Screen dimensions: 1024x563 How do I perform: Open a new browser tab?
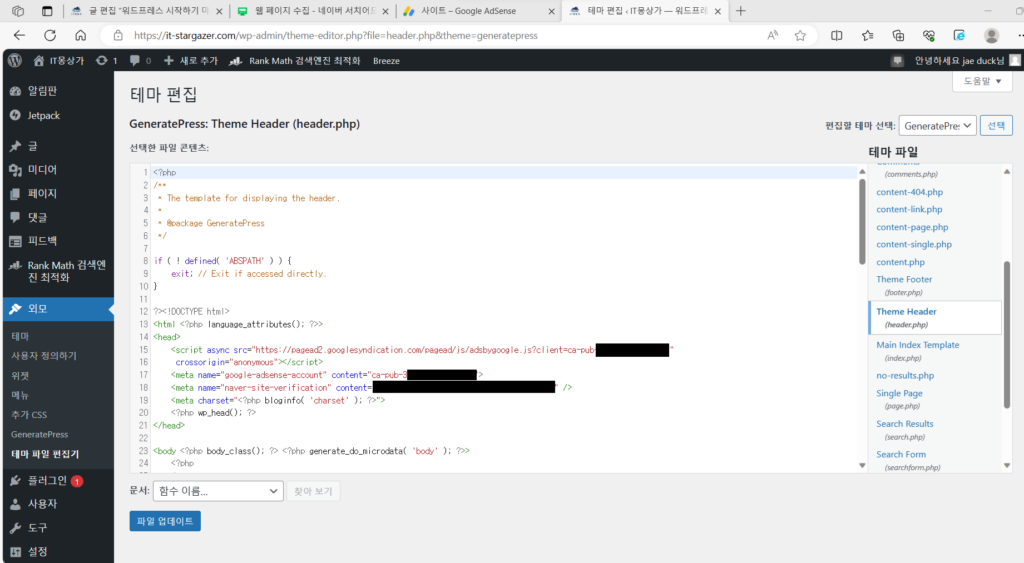[x=741, y=11]
